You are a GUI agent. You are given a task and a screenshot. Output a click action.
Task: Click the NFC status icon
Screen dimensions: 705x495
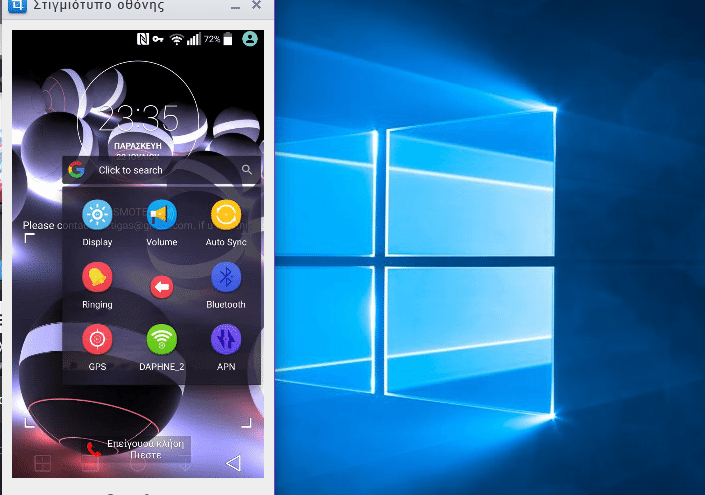[143, 39]
